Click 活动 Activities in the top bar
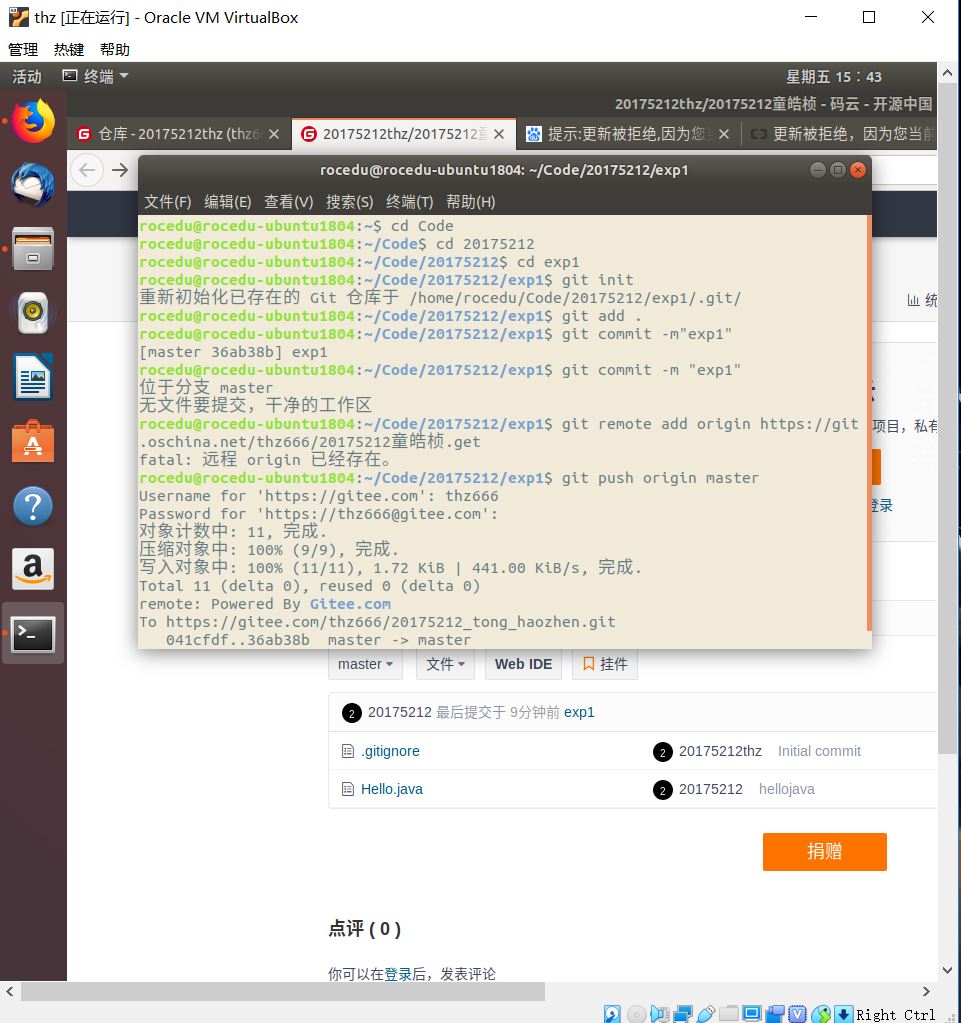Image resolution: width=961 pixels, height=1023 pixels. pyautogui.click(x=27, y=77)
